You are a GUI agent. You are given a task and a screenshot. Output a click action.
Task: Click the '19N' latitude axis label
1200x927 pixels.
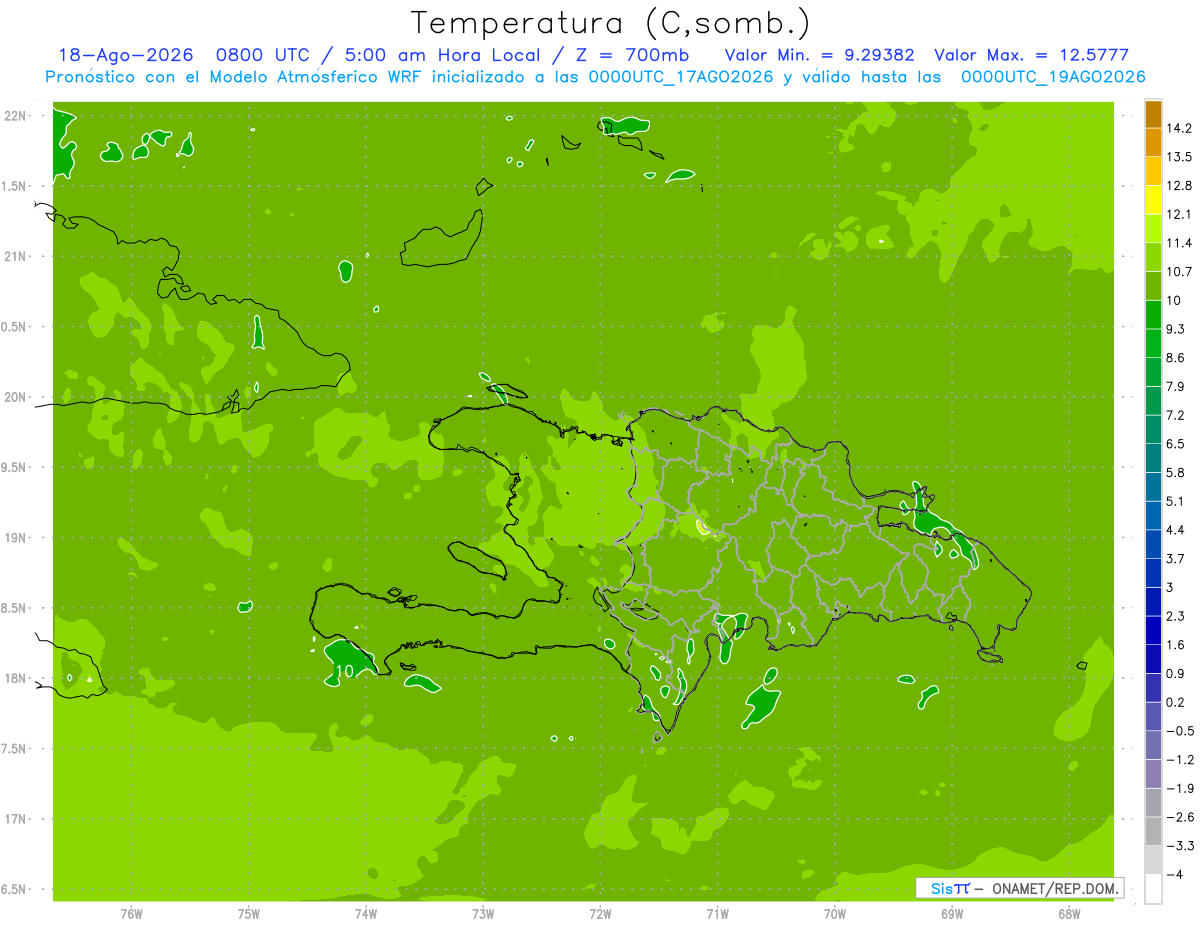point(15,538)
